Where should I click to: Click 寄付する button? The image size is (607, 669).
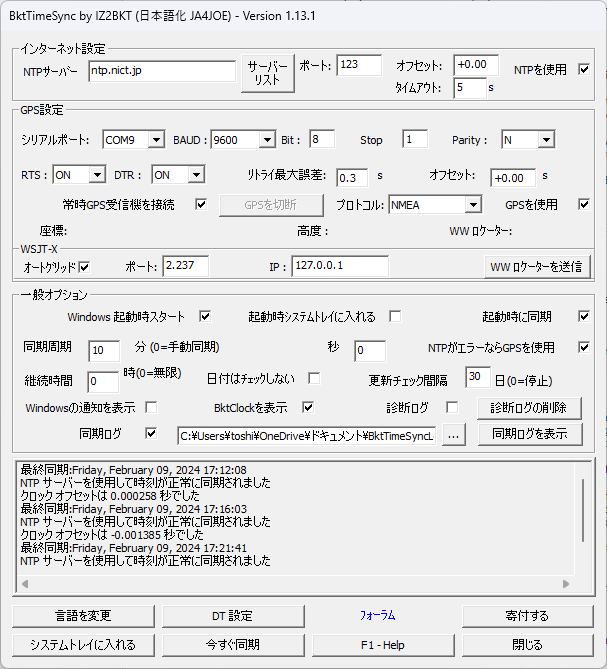pyautogui.click(x=528, y=616)
